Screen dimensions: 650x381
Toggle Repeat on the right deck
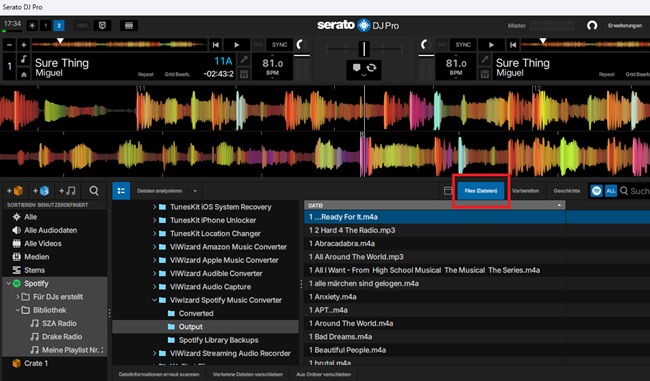(606, 75)
